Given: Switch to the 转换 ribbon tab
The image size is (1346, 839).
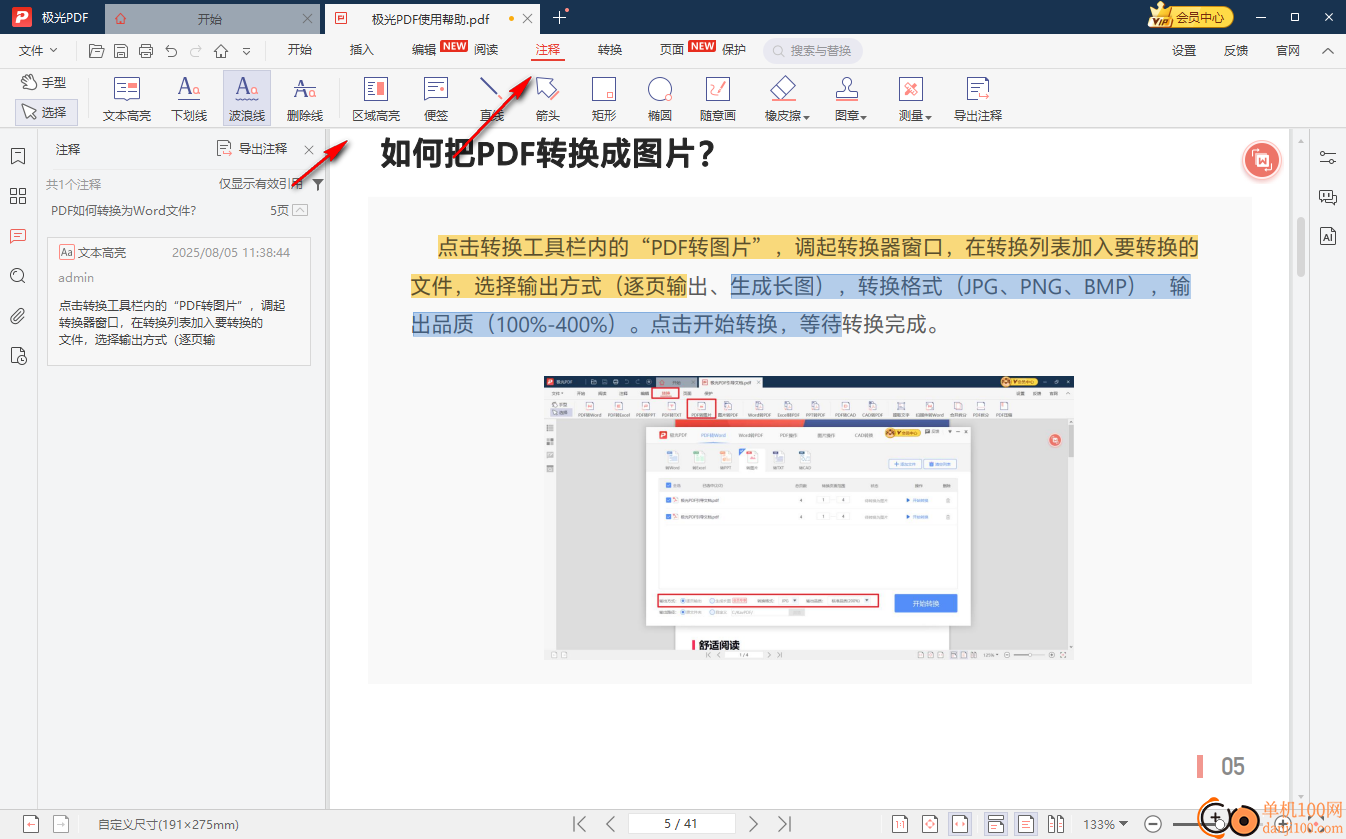Looking at the screenshot, I should point(610,50).
